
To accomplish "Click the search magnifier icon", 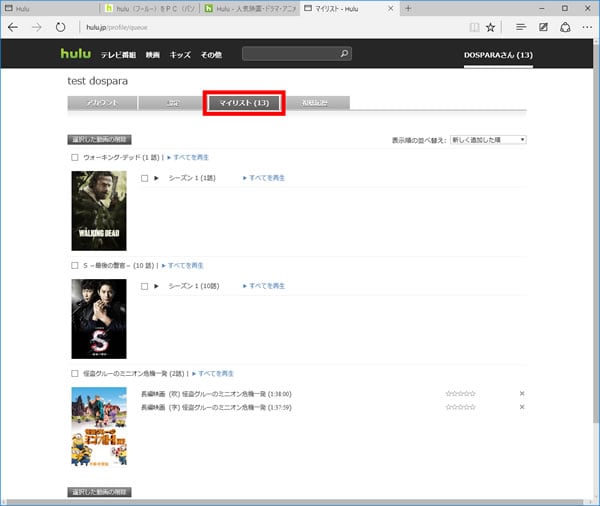I will click(x=344, y=54).
